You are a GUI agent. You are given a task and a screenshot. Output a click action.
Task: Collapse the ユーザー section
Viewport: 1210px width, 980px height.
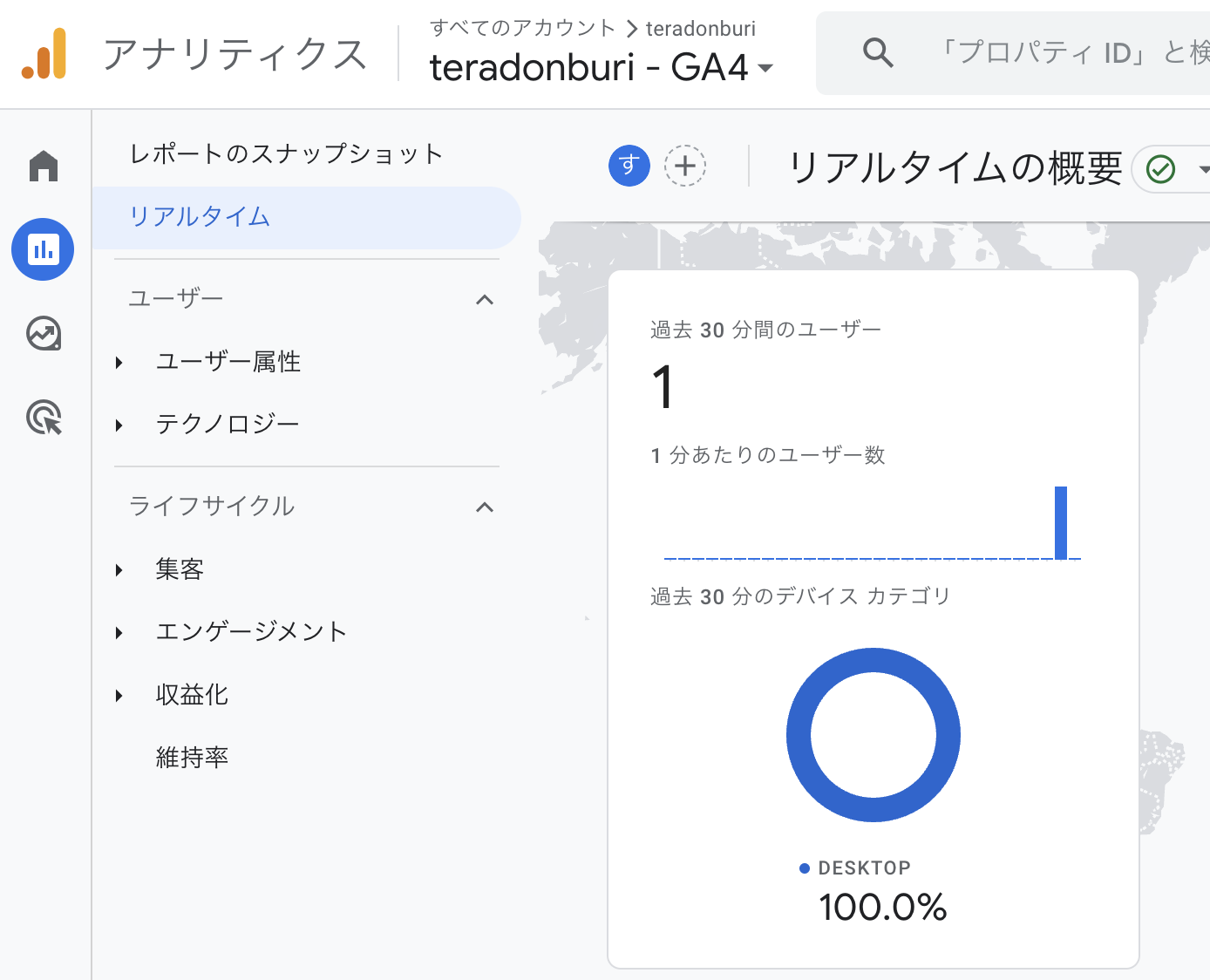point(485,299)
